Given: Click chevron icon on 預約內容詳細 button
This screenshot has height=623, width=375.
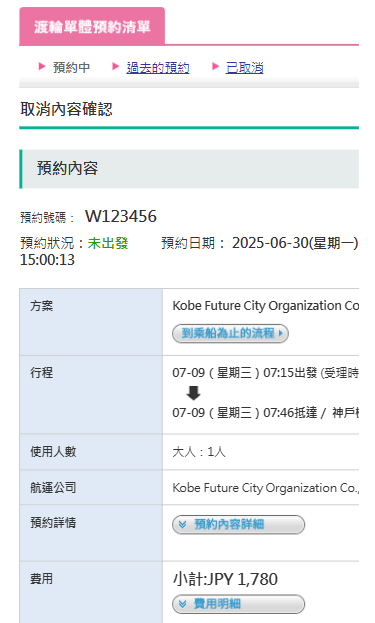Looking at the screenshot, I should 182,525.
